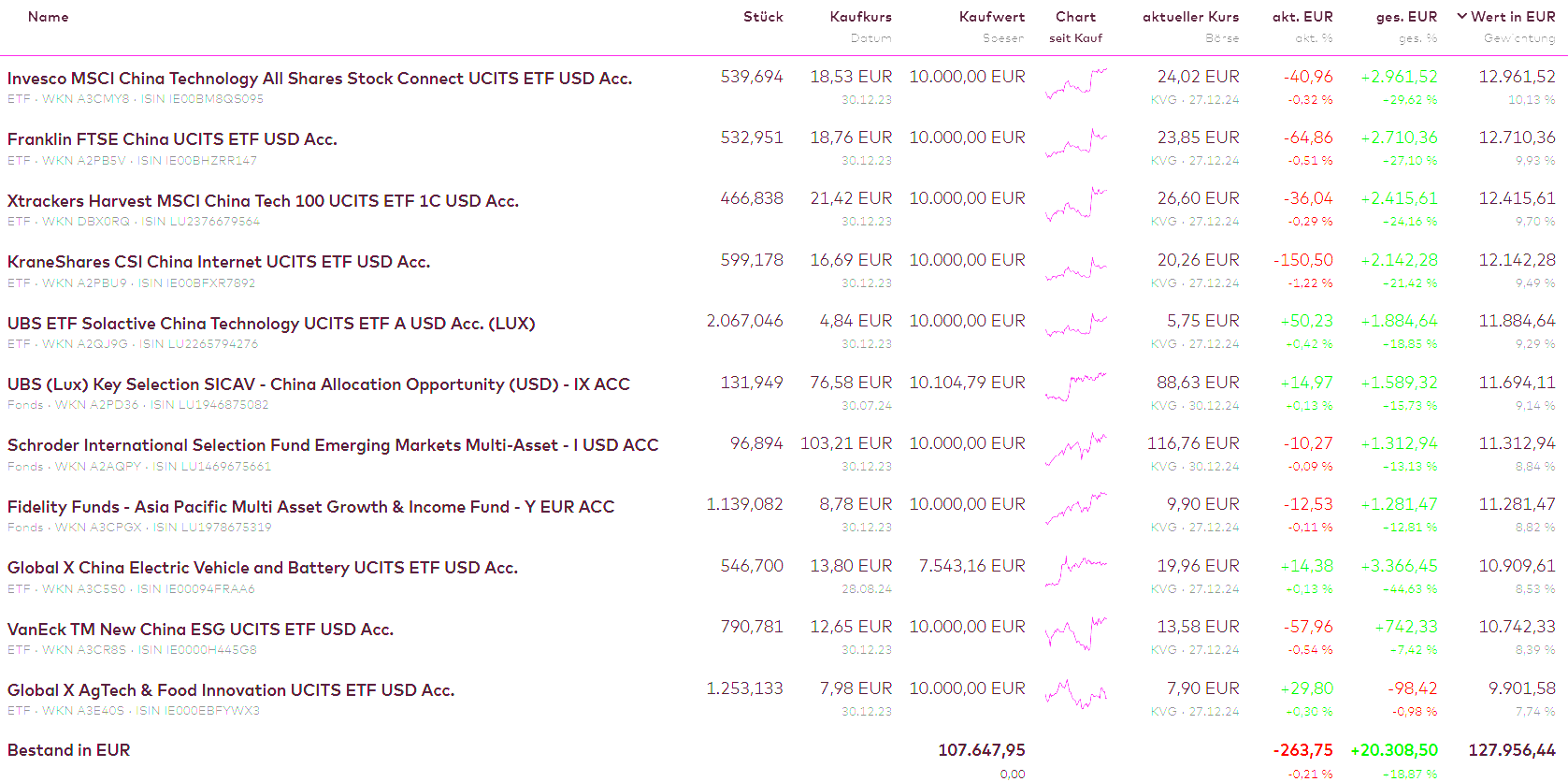Open the UBS ETF Solactive China Technology entry

[x=271, y=324]
